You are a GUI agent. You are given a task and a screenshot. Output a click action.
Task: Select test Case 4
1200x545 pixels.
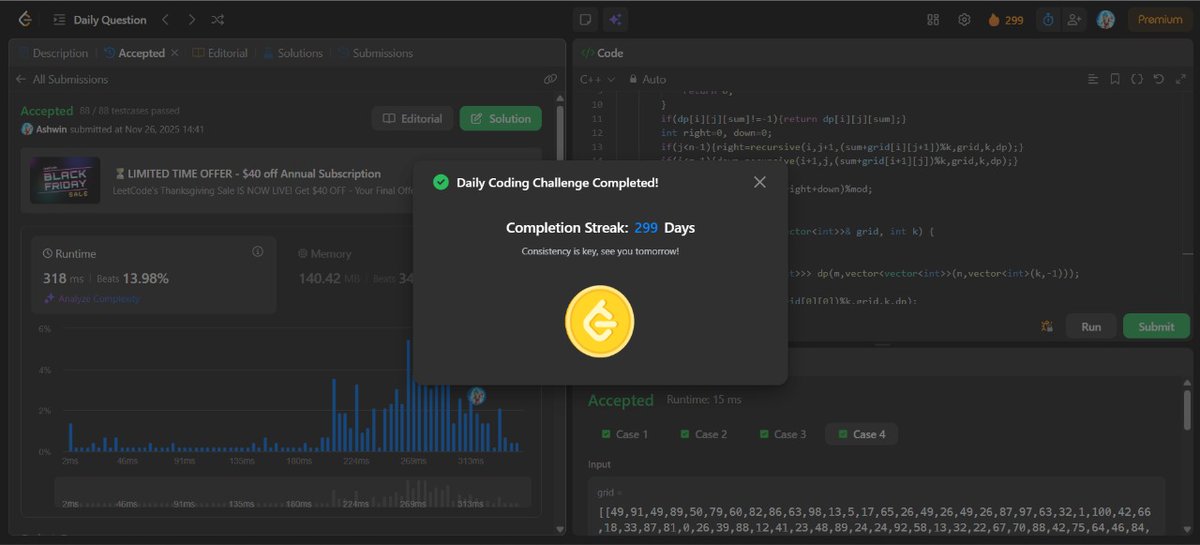click(861, 434)
